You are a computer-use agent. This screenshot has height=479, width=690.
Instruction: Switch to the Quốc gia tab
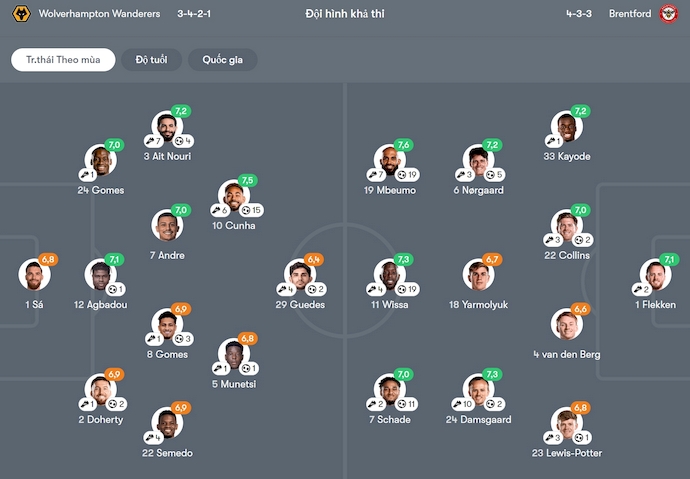pyautogui.click(x=222, y=60)
